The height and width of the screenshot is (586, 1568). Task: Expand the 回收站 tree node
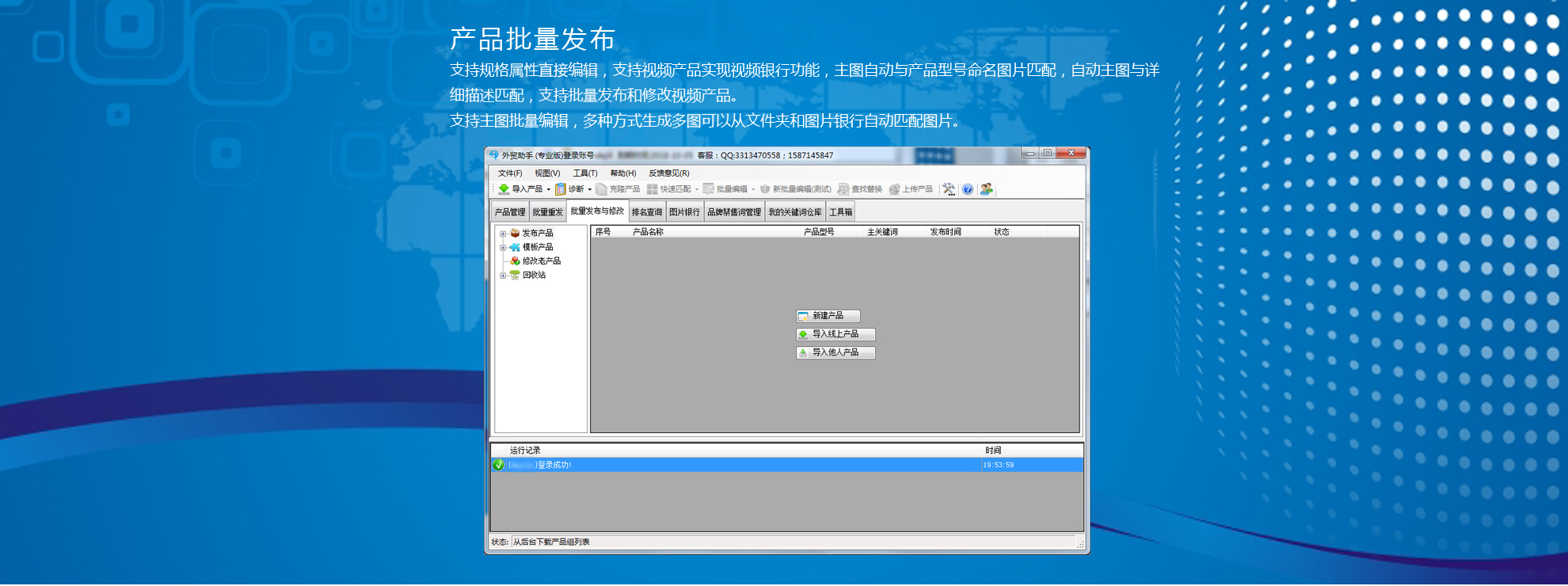coord(503,276)
